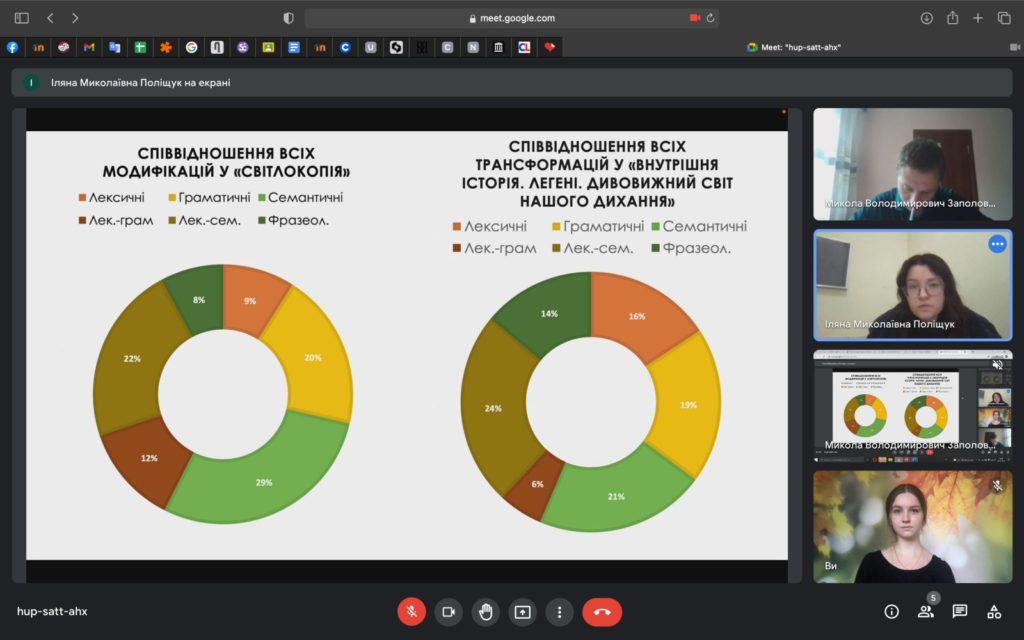Click the present screen icon
The height and width of the screenshot is (640, 1024).
point(522,612)
